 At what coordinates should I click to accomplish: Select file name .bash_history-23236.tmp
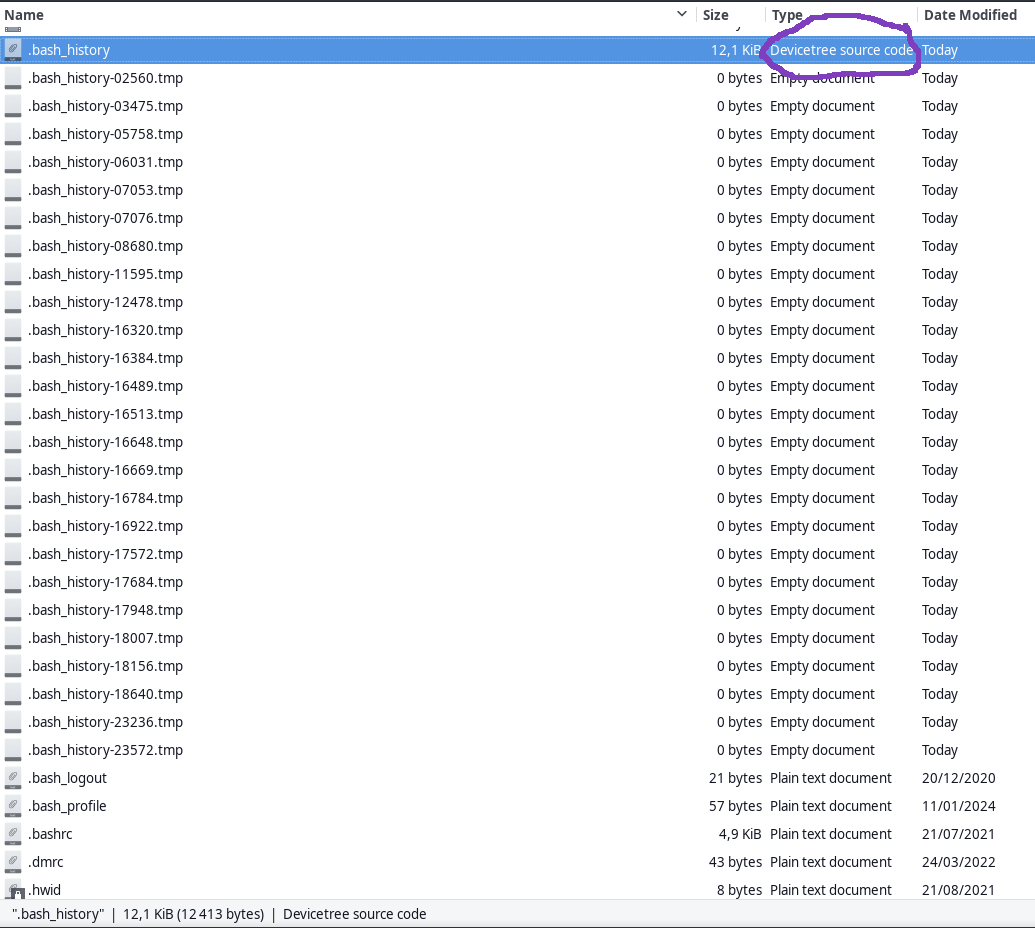(106, 722)
